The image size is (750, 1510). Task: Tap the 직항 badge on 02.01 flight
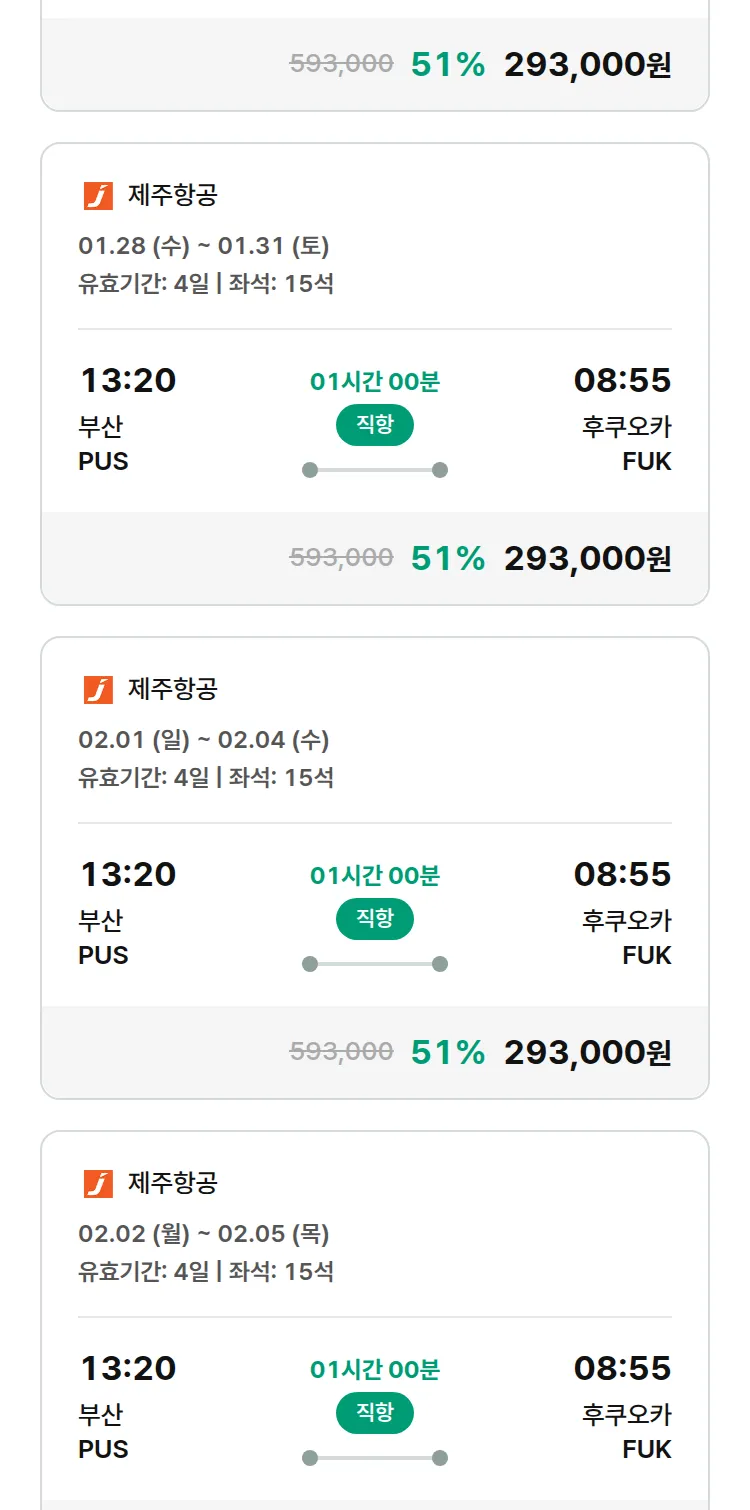coord(374,919)
